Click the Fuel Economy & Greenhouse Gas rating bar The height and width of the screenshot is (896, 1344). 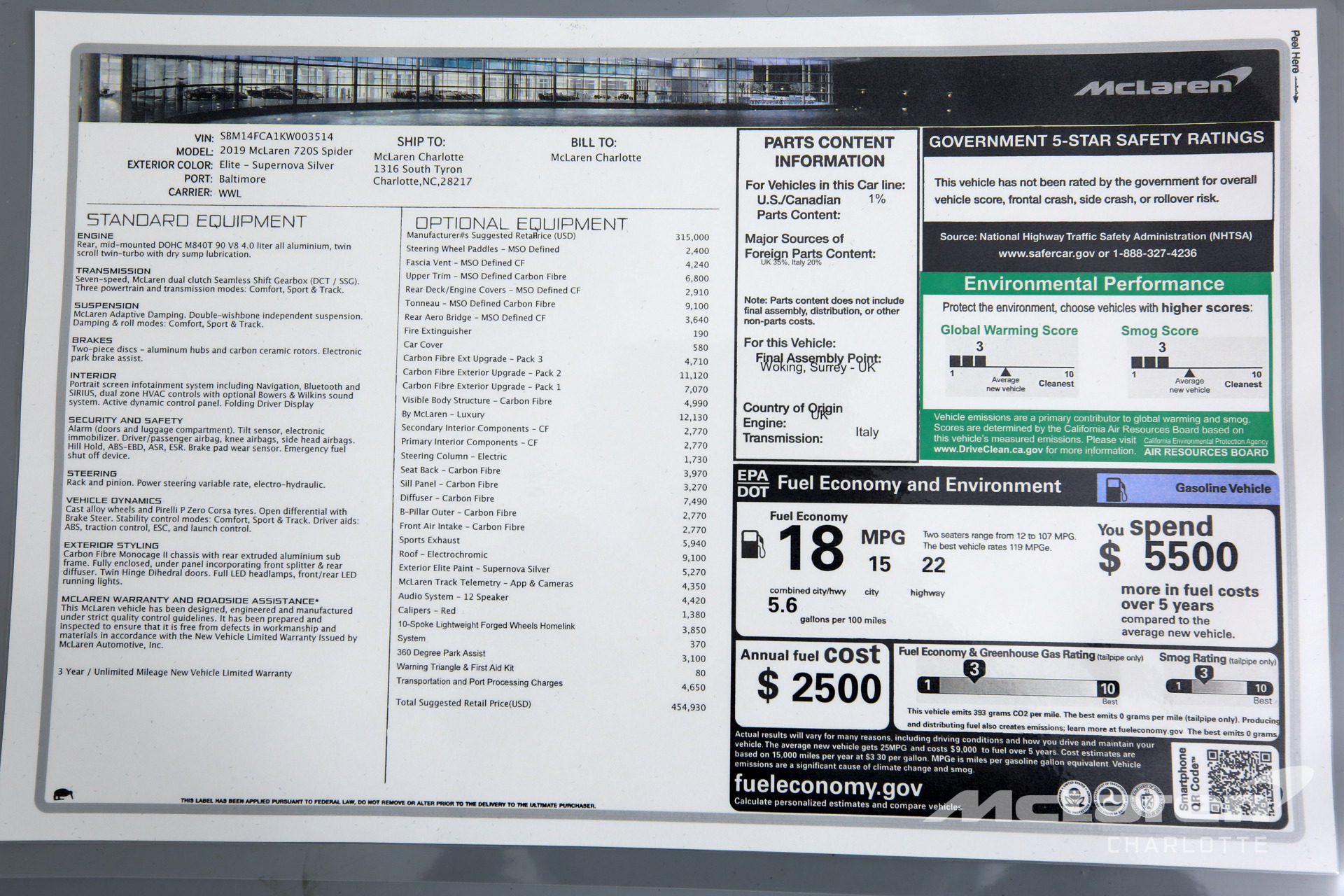click(1018, 687)
